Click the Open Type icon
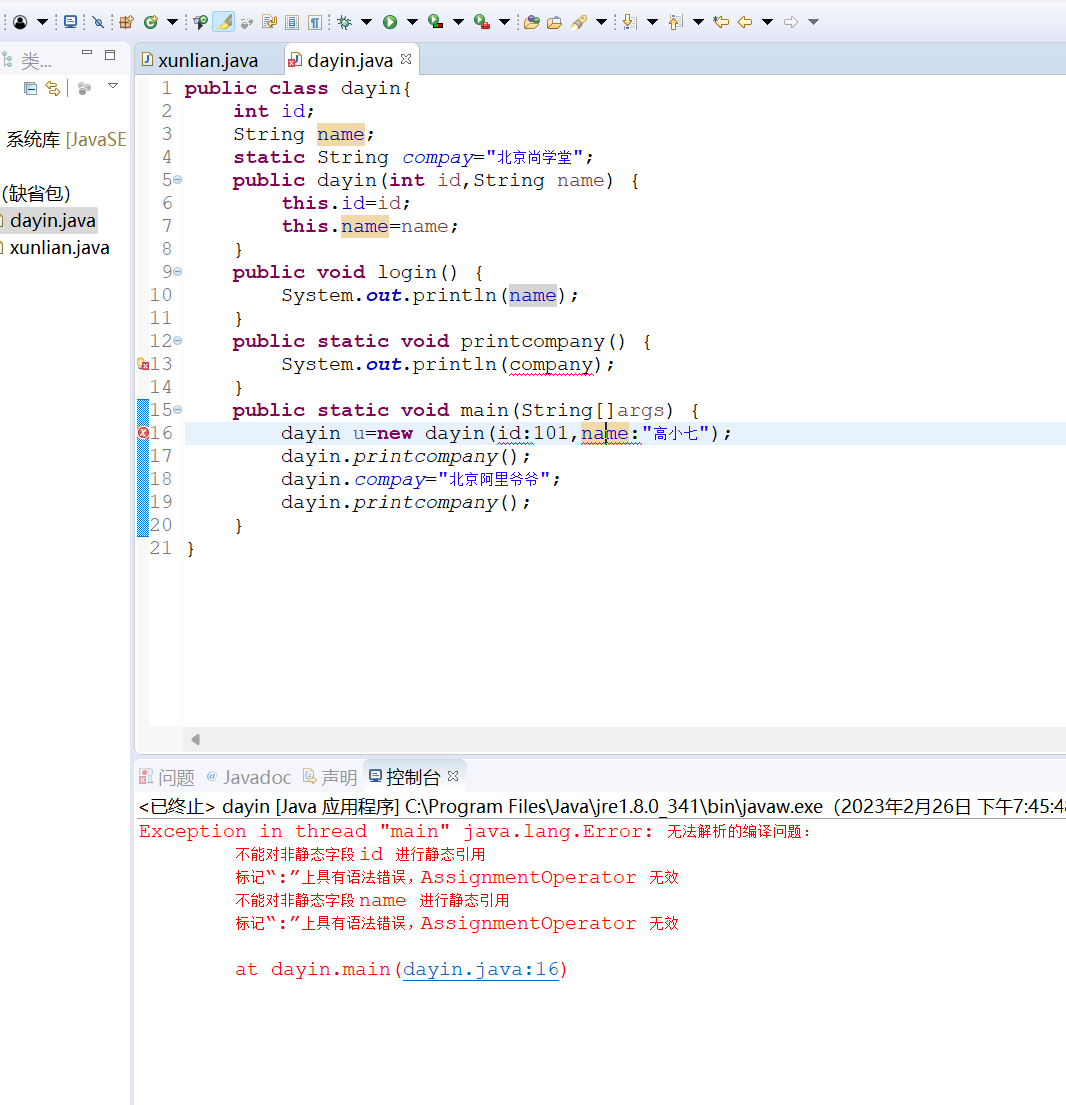 click(200, 22)
